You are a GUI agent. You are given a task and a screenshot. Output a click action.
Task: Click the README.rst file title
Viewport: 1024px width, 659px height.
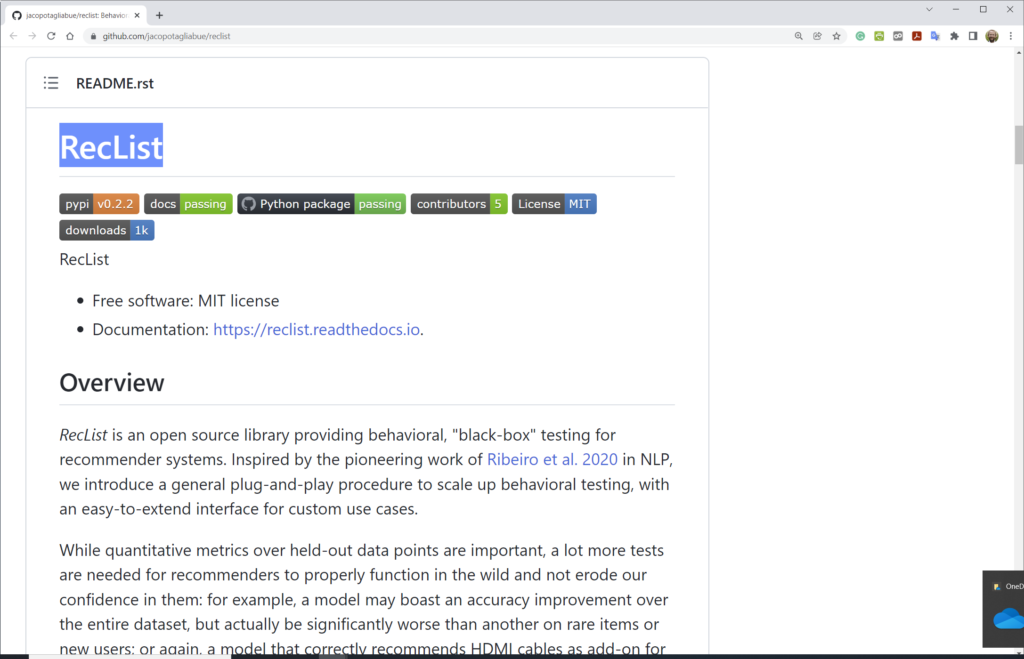(x=115, y=84)
